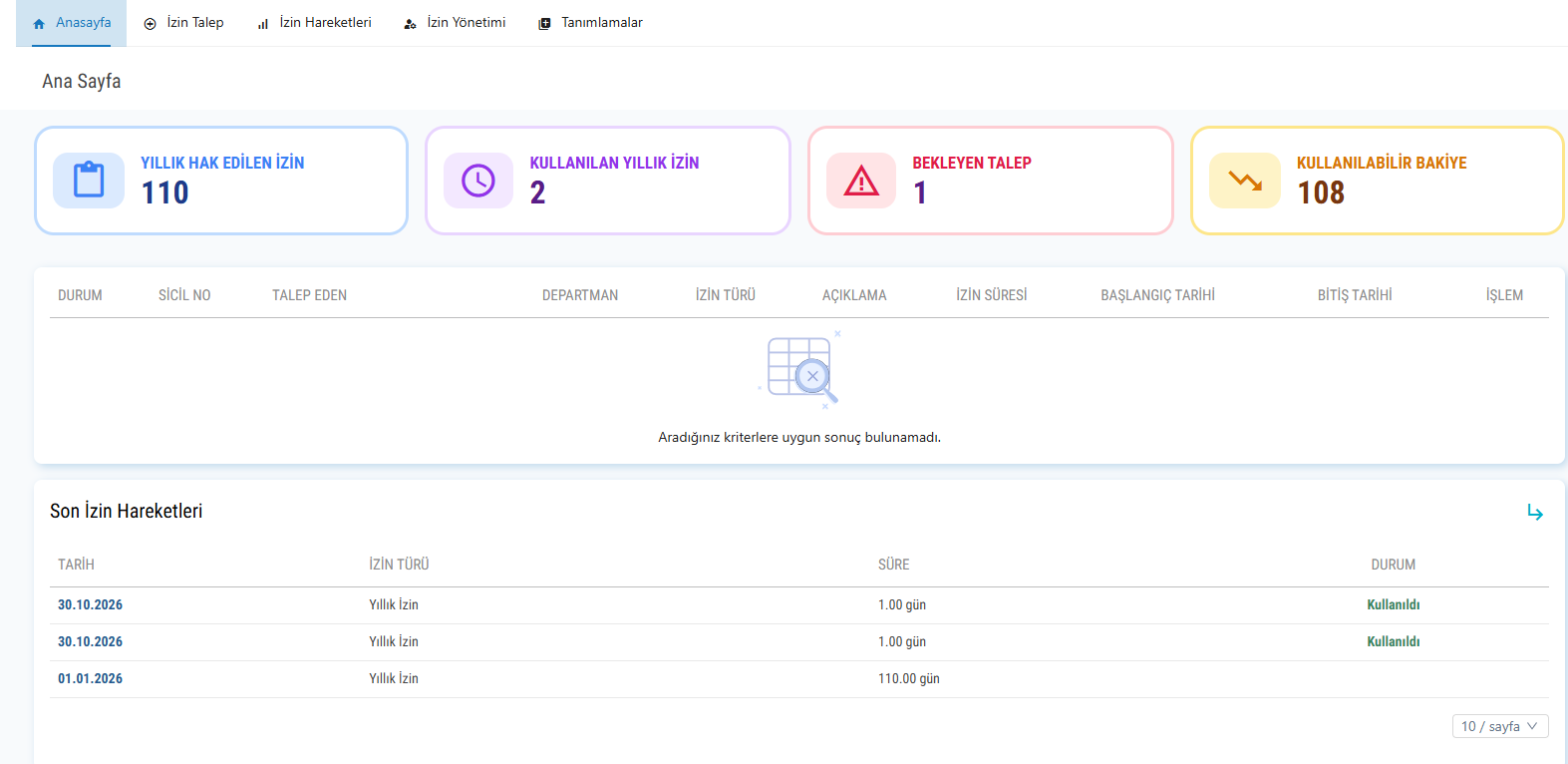
Task: Click the 'Aradığınız kriterlere uygun sonuç bulunamadı' message
Action: click(799, 437)
